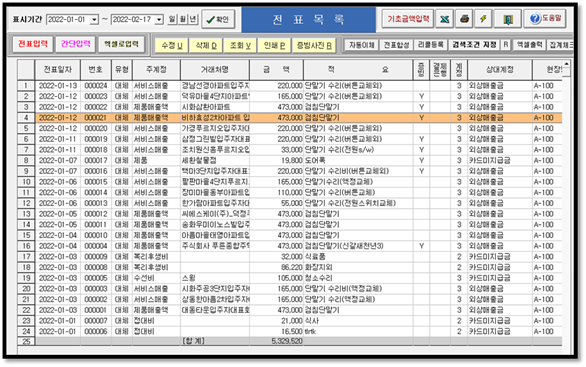Confirm the date range with 확인
This screenshot has height=367, width=586.
[x=218, y=19]
